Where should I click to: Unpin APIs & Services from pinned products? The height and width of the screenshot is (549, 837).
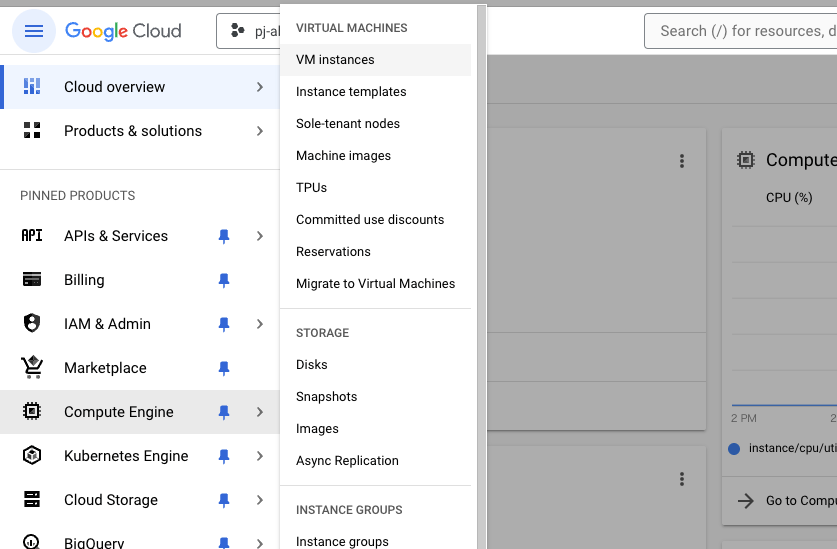224,236
